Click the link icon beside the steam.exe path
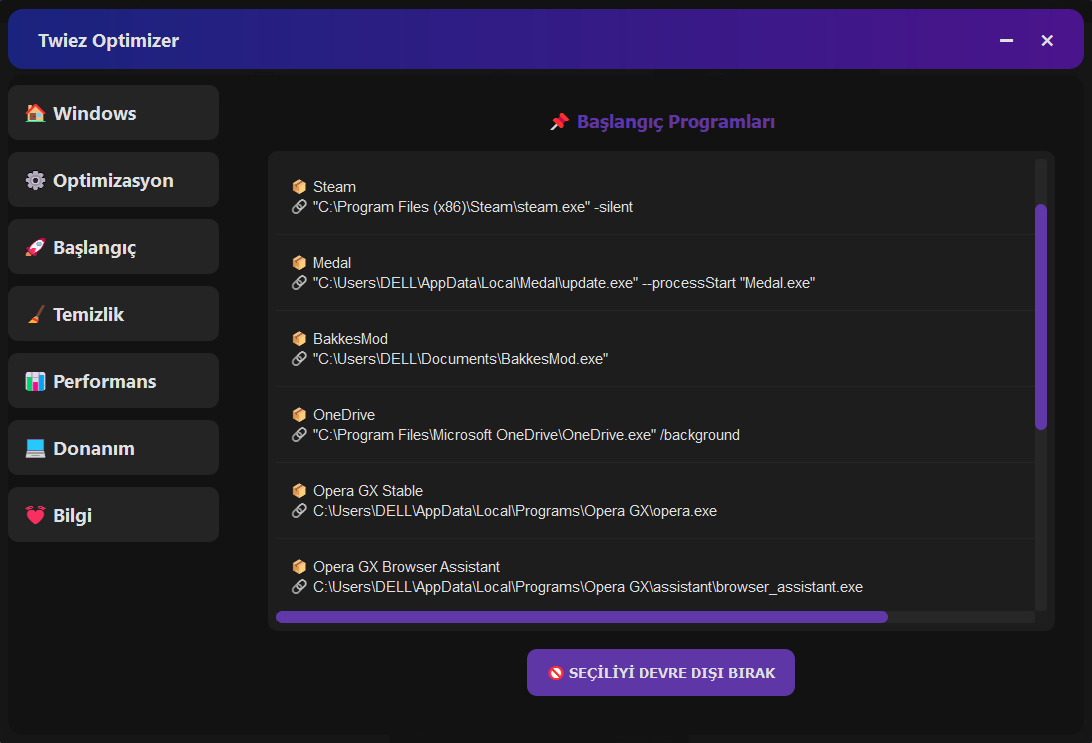Screen dimensions: 1092x743 pyautogui.click(x=299, y=207)
